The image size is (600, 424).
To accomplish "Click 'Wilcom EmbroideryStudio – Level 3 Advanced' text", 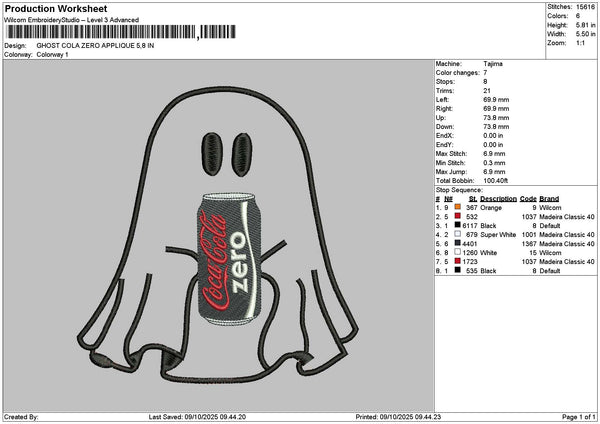I will [x=72, y=20].
